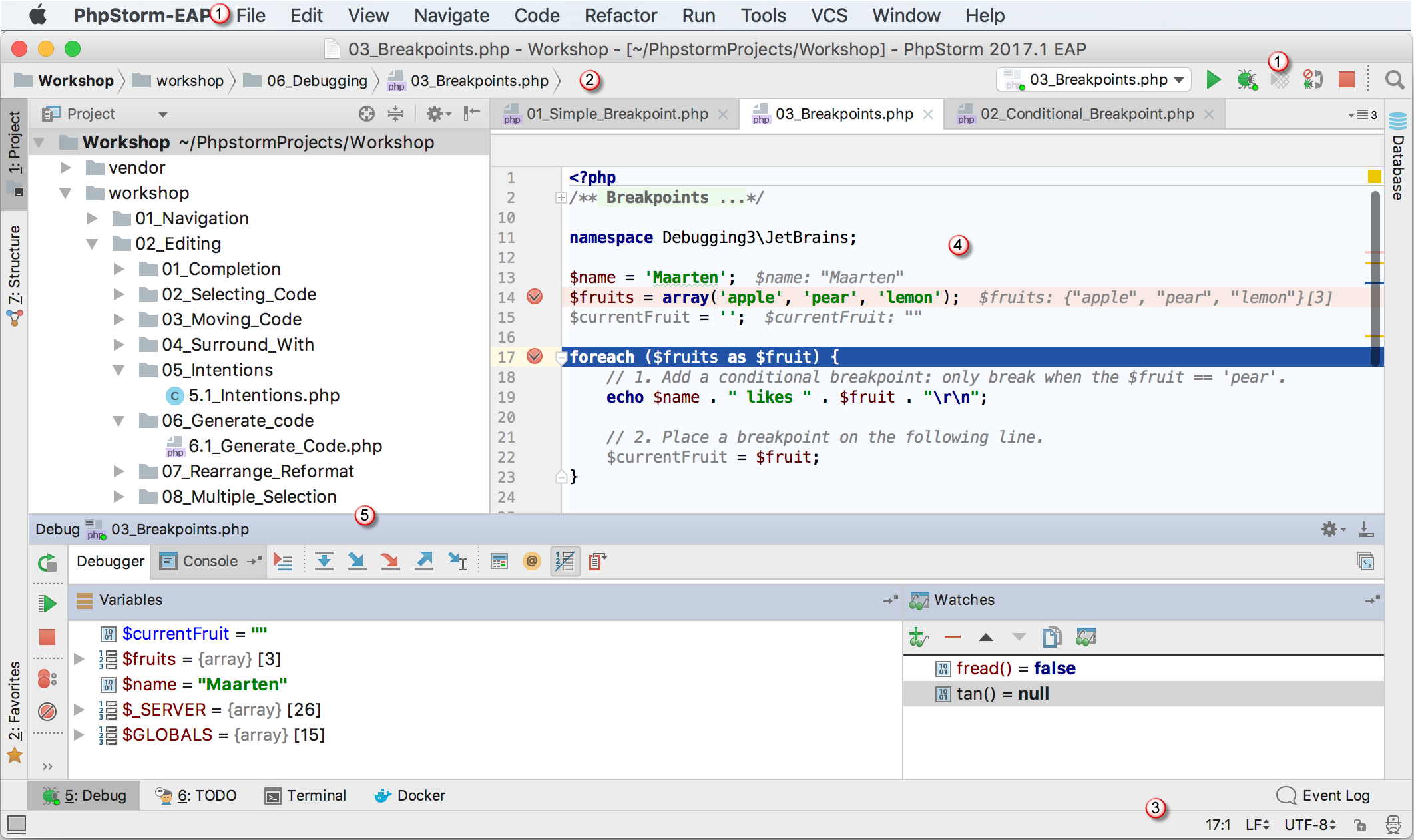Click the Step Over debugger icon

click(324, 561)
